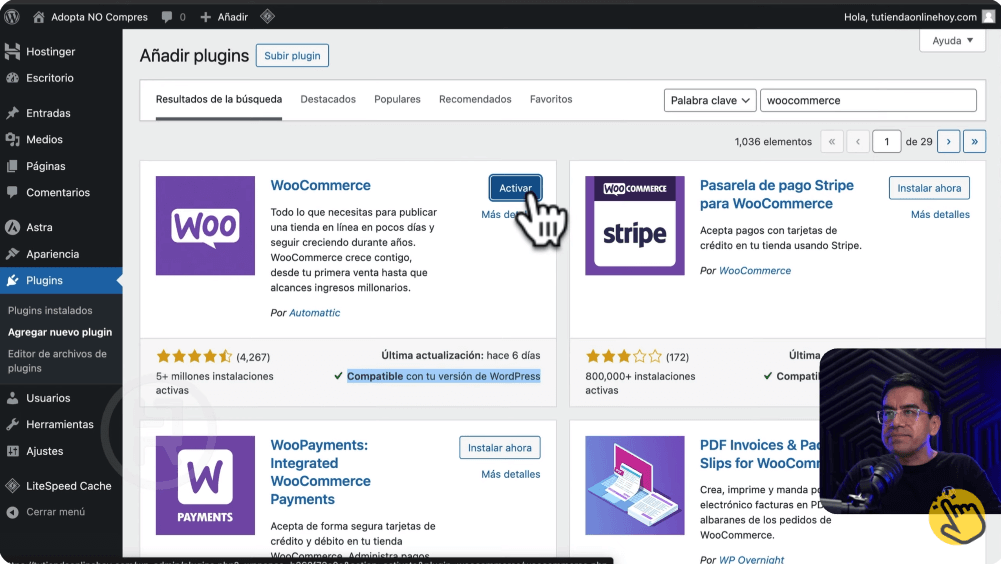Install the WooPayments plugin
The image size is (1001, 564).
[x=500, y=448]
